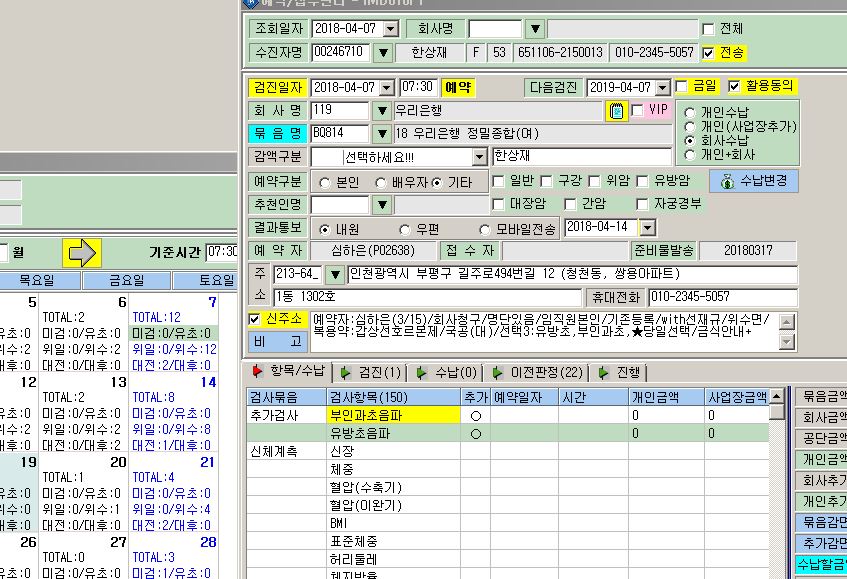Select Saturday the 14th in calendar
Screen dimensions: 847x579
pyautogui.click(x=208, y=382)
